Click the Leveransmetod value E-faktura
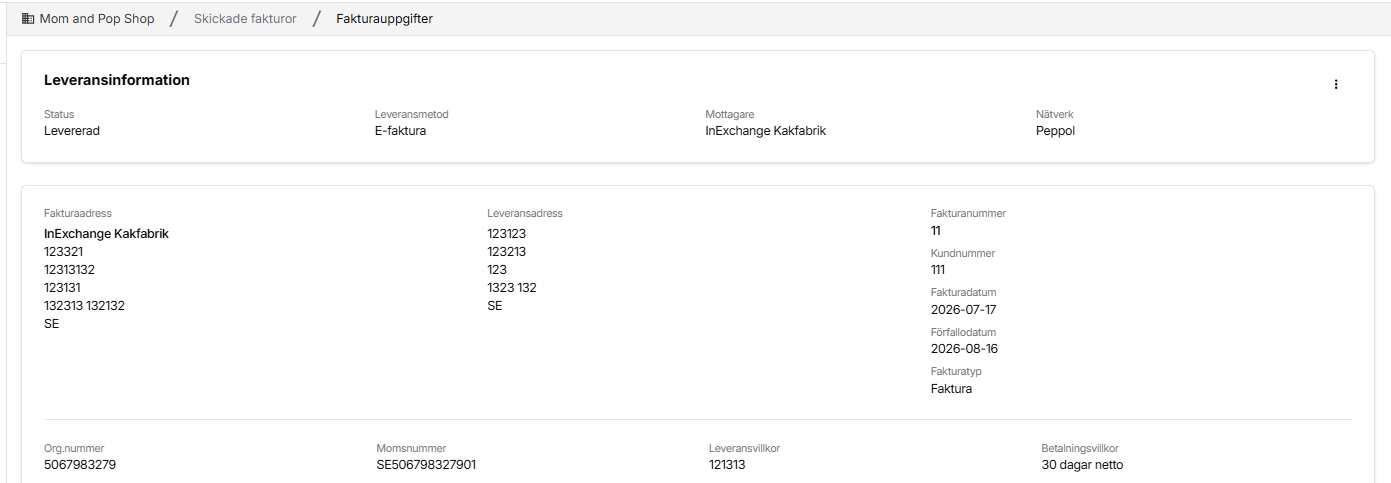1391x483 pixels. click(400, 130)
